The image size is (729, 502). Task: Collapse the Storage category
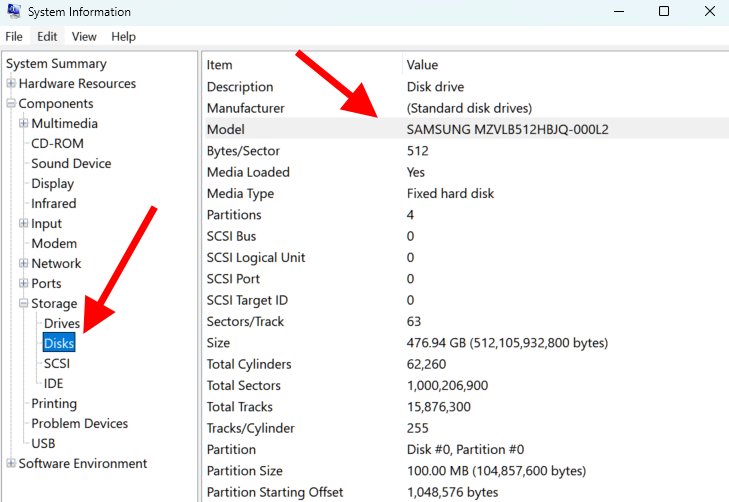24,304
